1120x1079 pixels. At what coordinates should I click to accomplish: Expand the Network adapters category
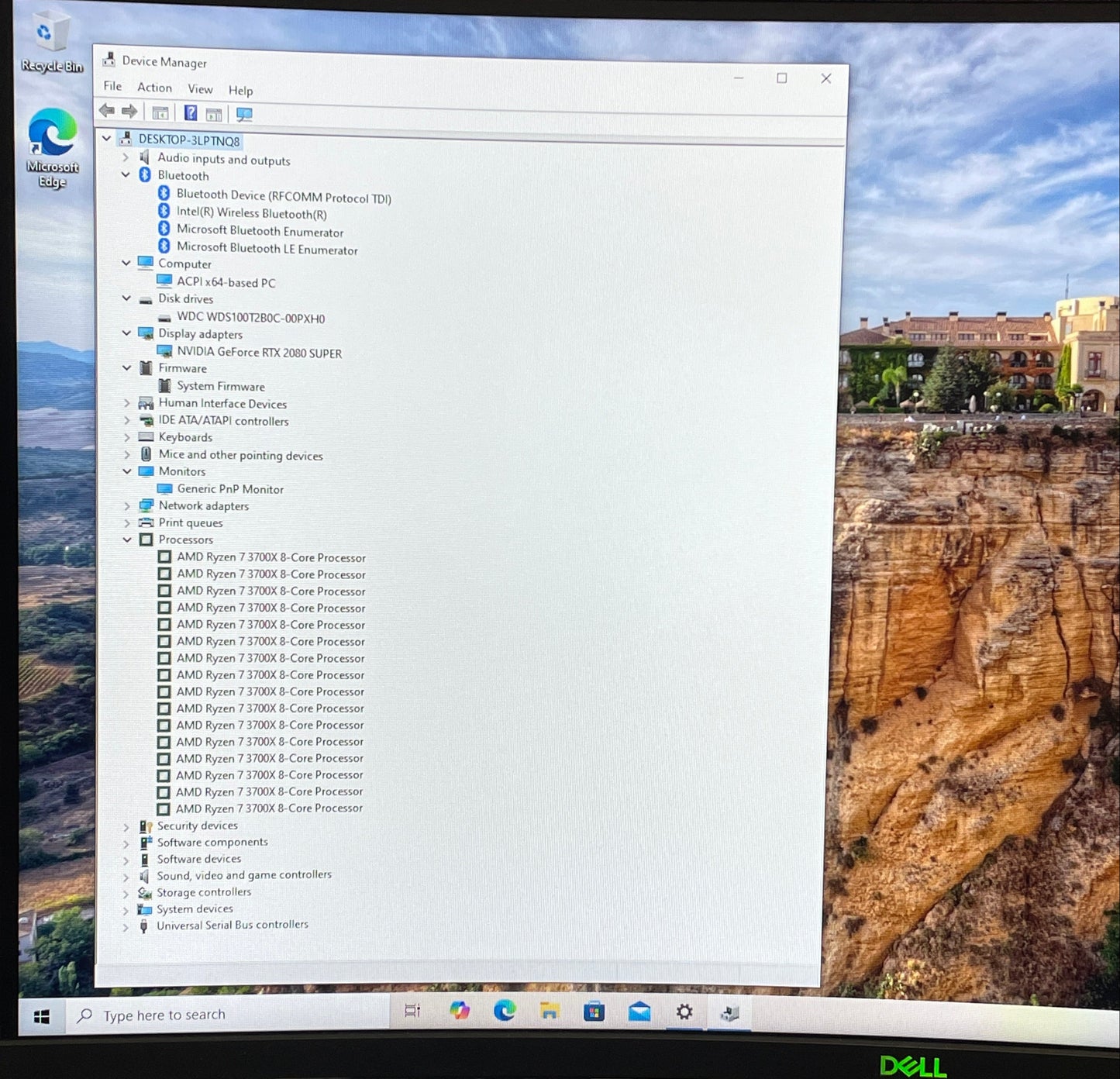(x=127, y=506)
